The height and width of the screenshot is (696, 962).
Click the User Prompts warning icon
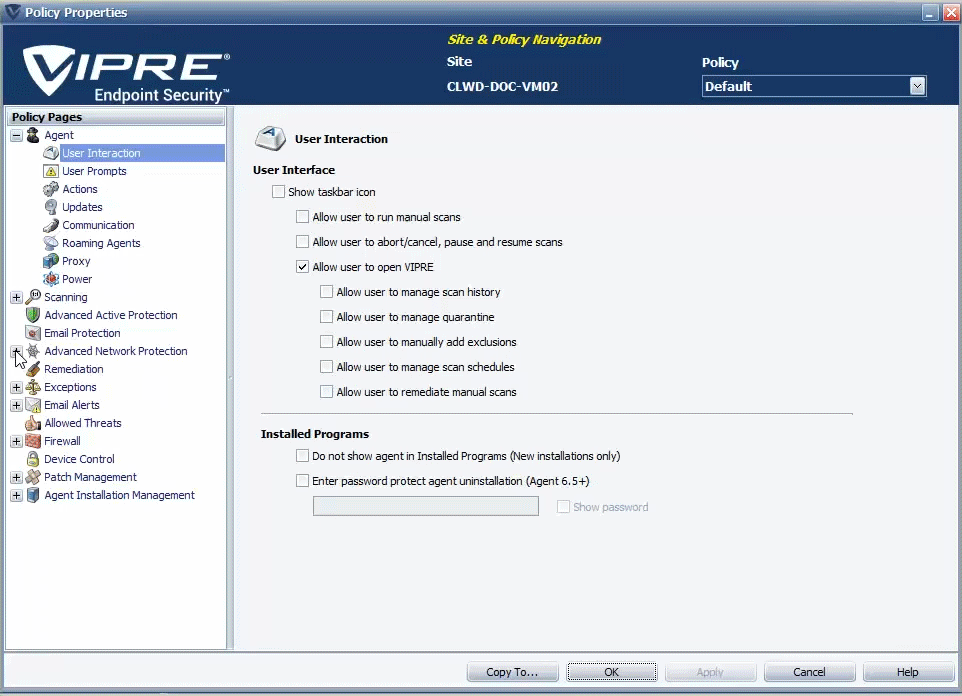51,171
